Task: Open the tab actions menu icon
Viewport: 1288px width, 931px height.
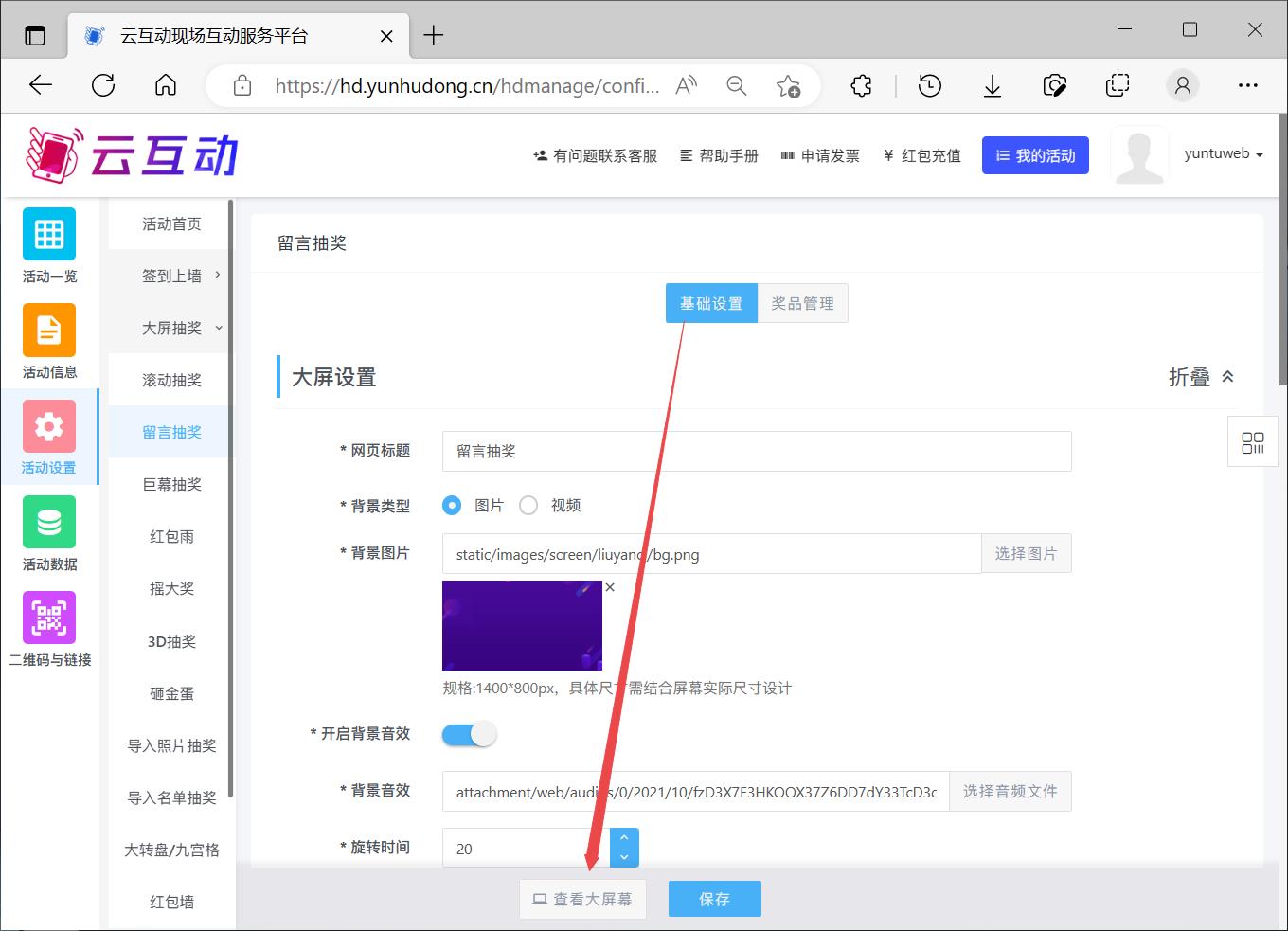Action: pyautogui.click(x=35, y=36)
